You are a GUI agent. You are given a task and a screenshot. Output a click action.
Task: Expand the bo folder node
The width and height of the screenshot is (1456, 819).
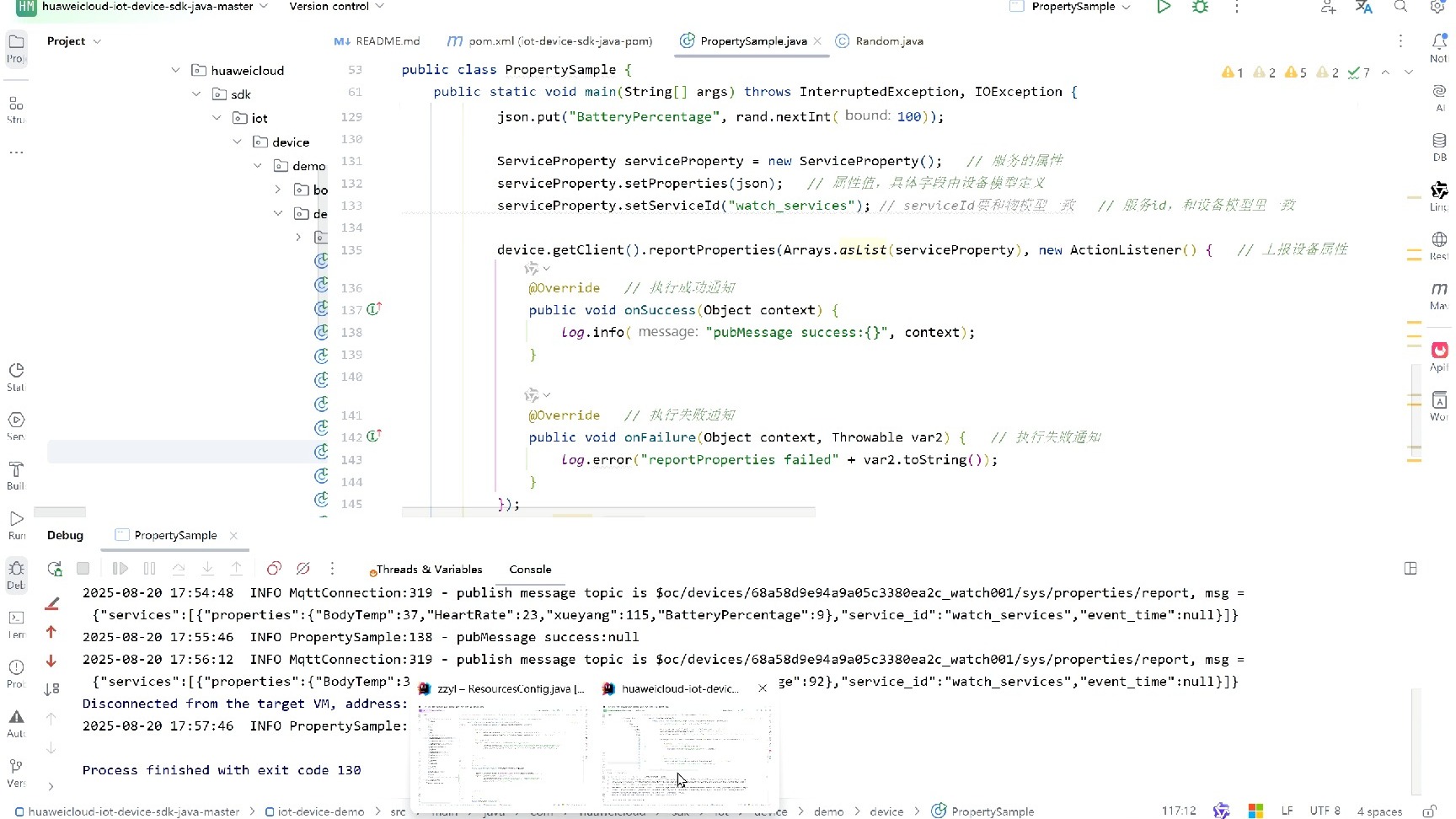tap(278, 190)
